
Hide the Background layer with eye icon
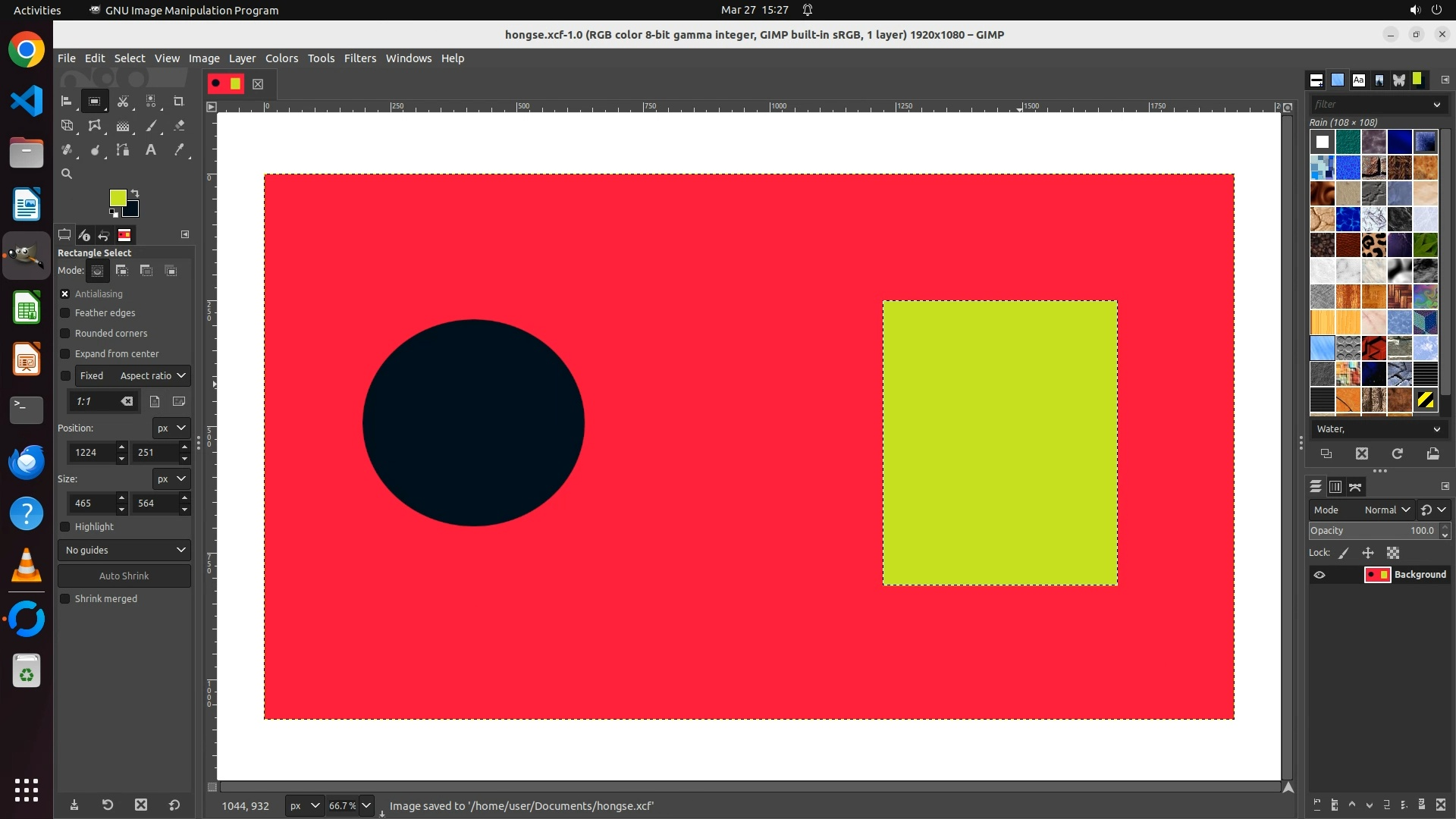click(x=1319, y=575)
